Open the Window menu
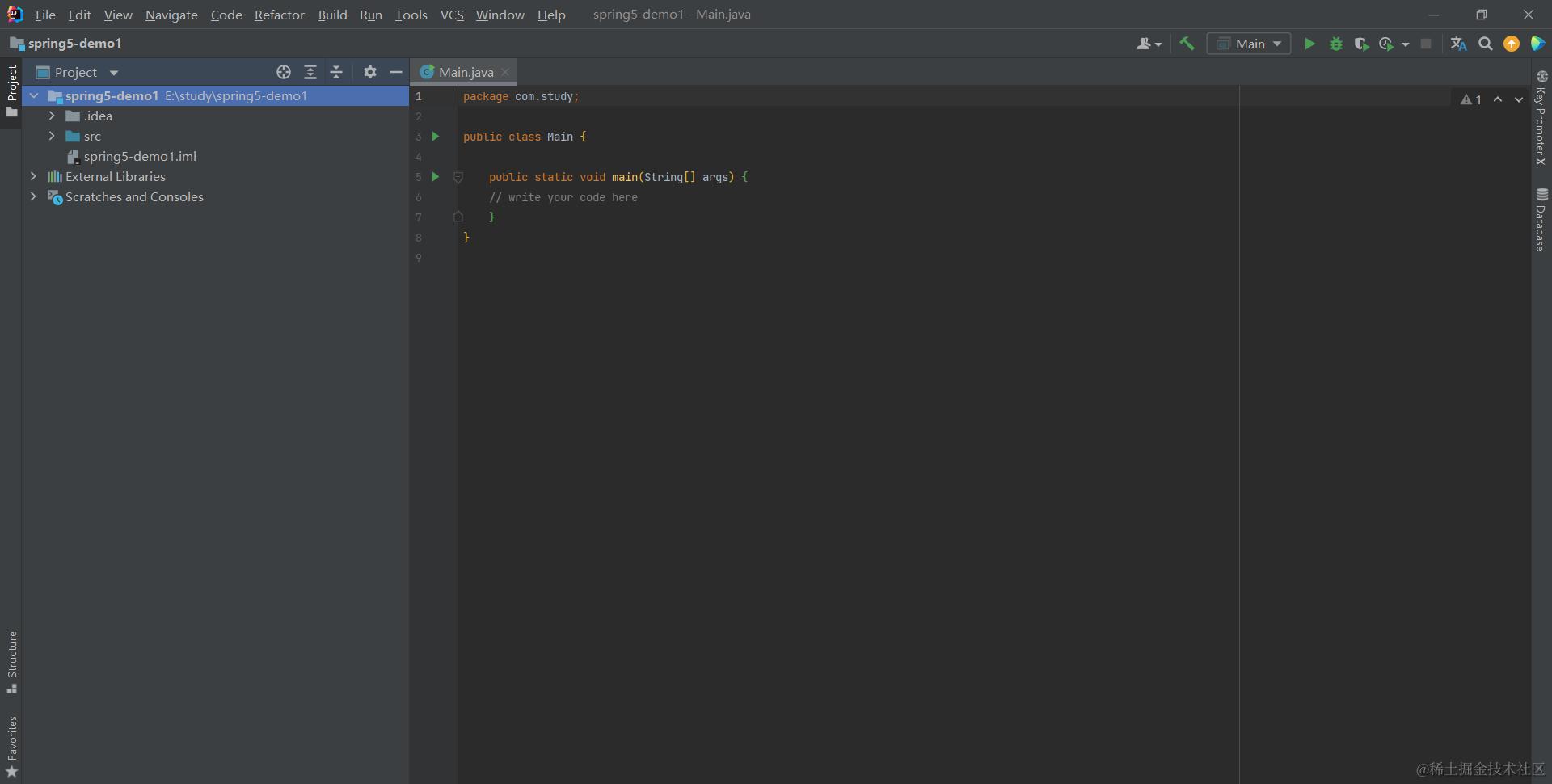 coord(500,15)
